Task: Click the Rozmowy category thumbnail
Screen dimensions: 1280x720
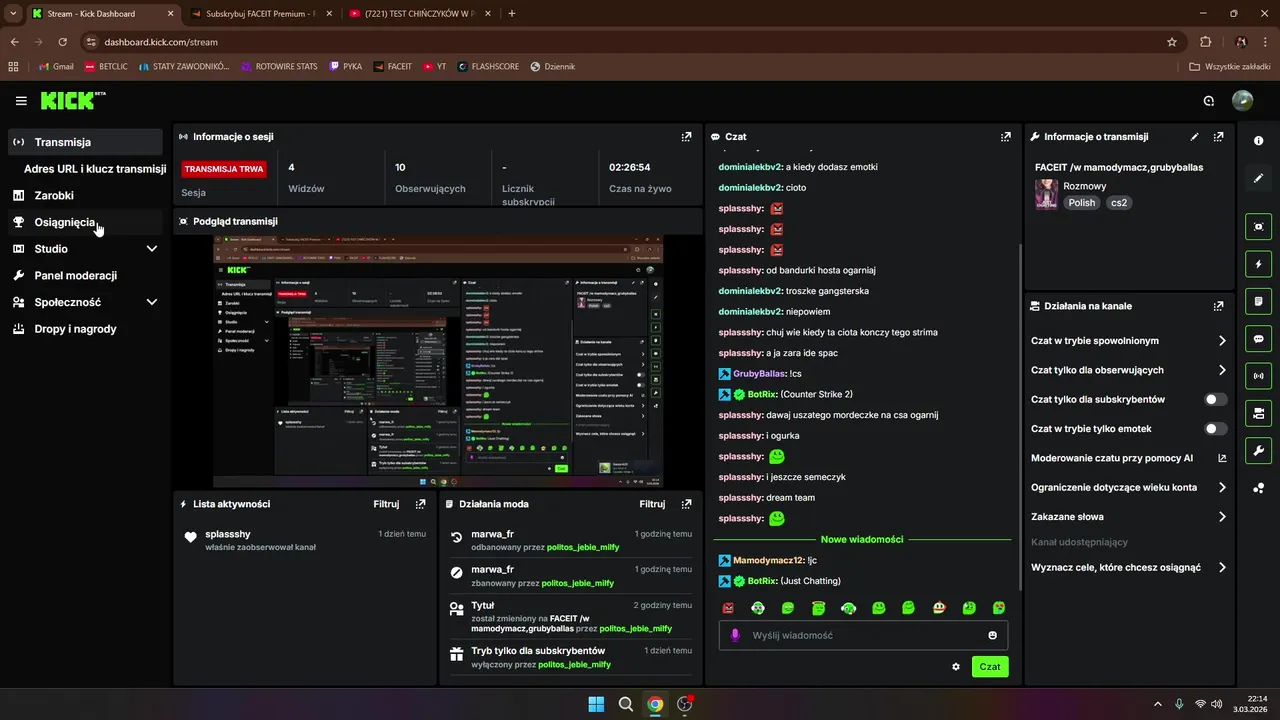Action: point(1046,194)
